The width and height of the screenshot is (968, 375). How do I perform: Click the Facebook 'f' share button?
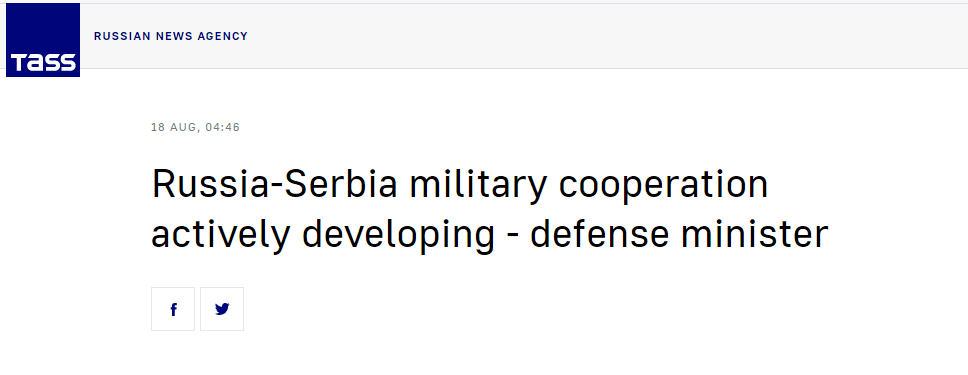click(x=173, y=309)
